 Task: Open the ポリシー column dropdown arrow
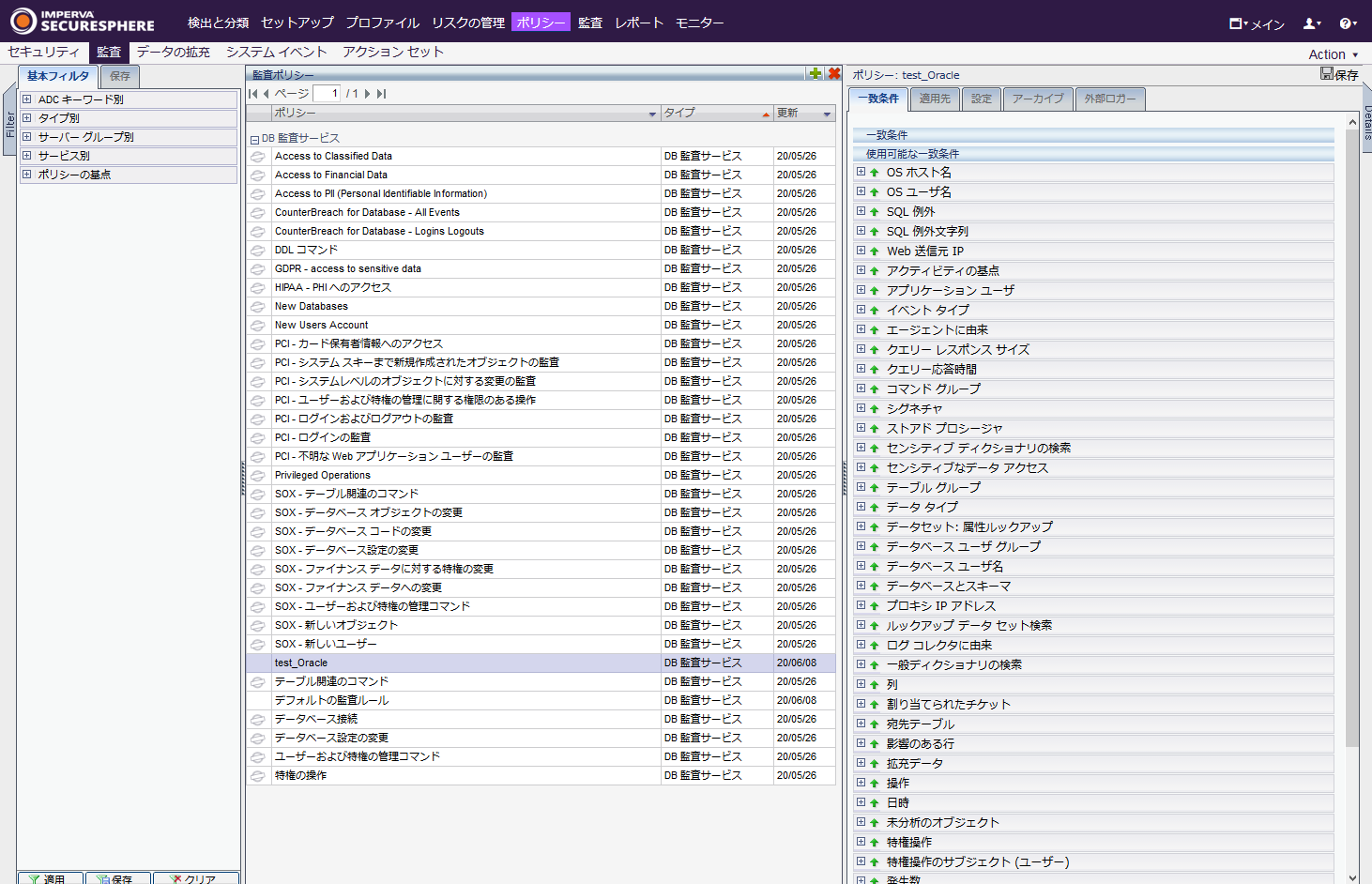pos(653,114)
